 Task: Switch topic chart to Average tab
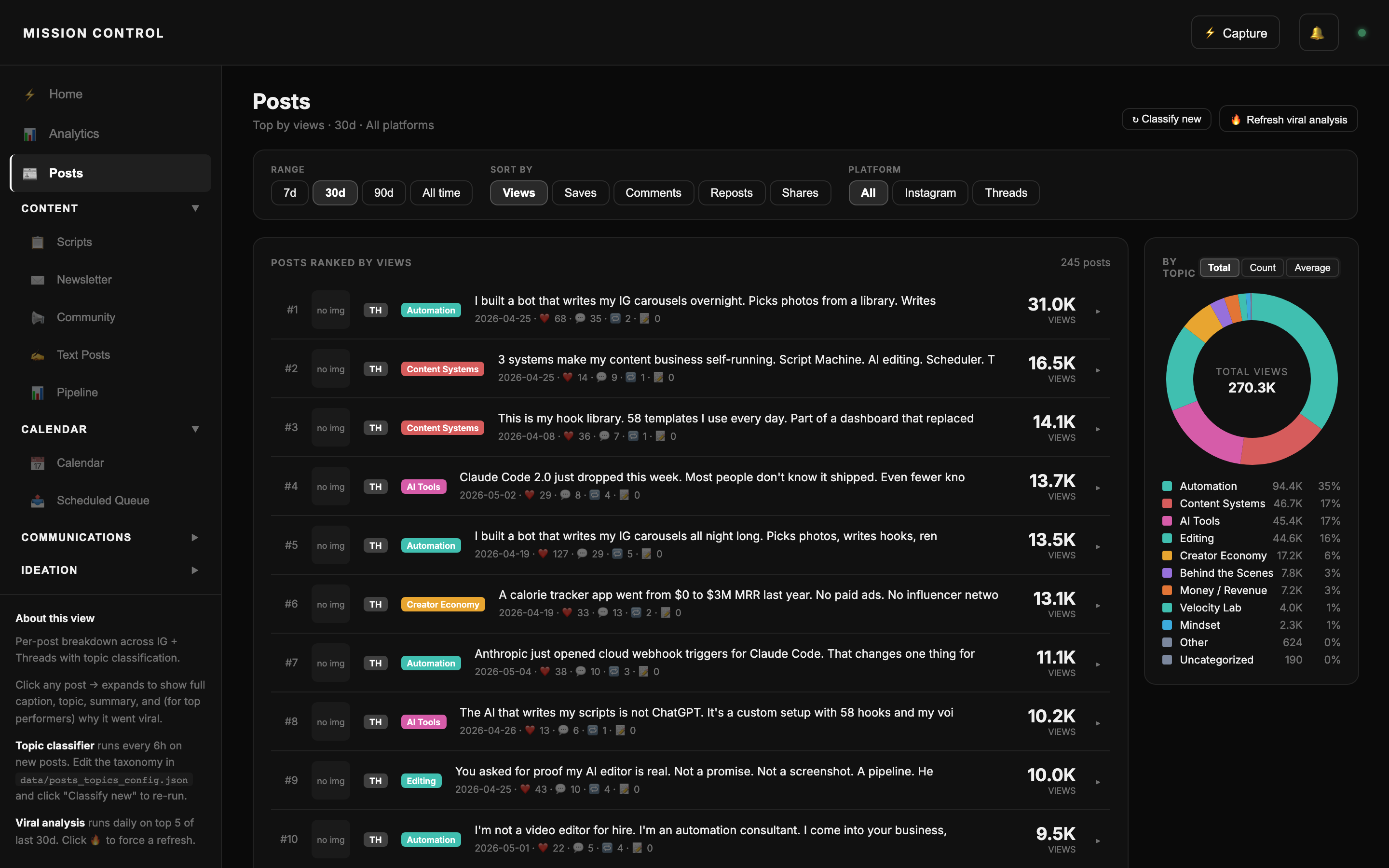[x=1312, y=268]
